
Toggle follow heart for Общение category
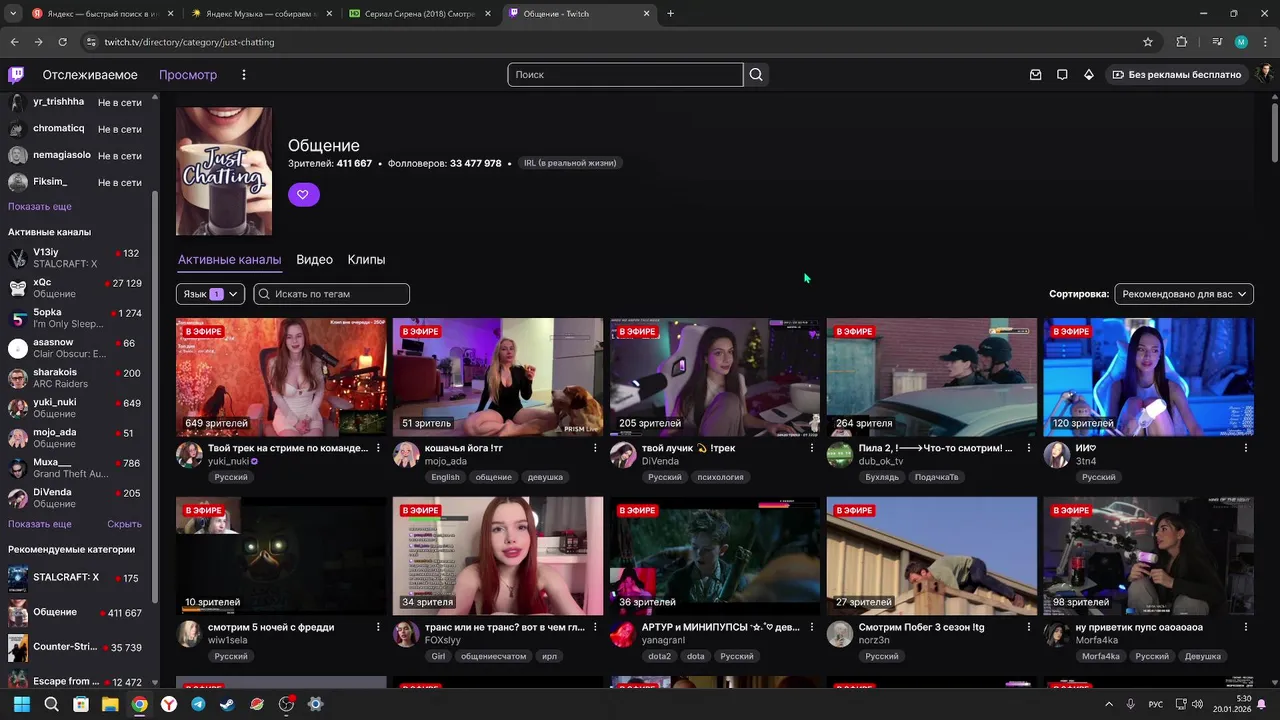coord(304,195)
